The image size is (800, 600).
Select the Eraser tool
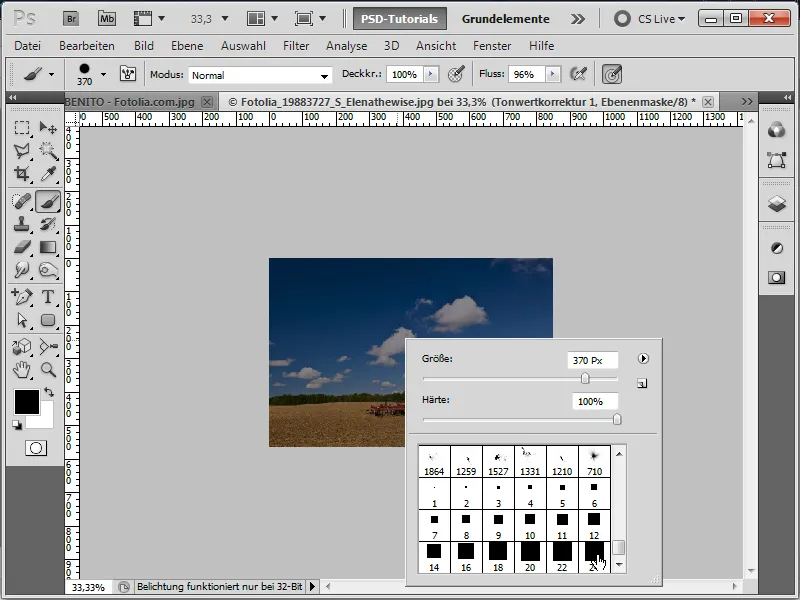(22, 247)
